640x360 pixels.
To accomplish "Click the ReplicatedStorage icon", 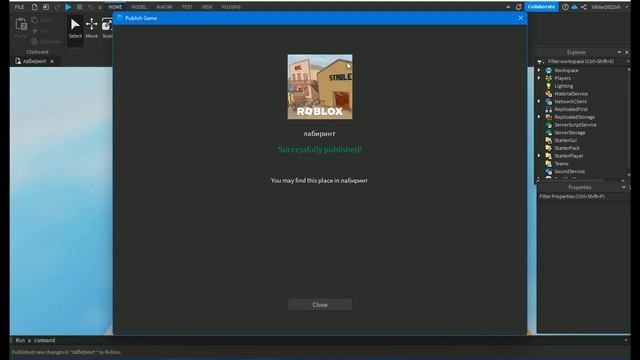I will [x=549, y=117].
